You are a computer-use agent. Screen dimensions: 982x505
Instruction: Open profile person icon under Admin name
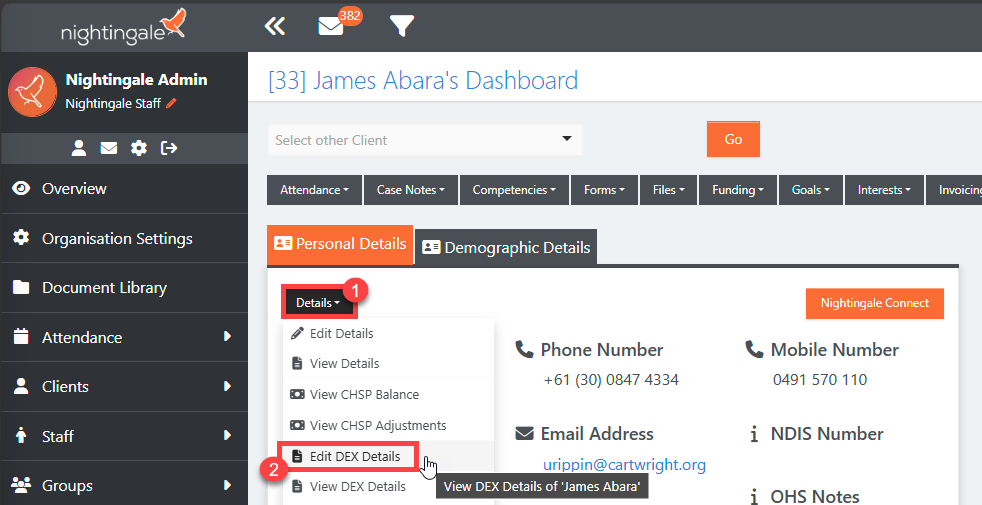click(79, 148)
